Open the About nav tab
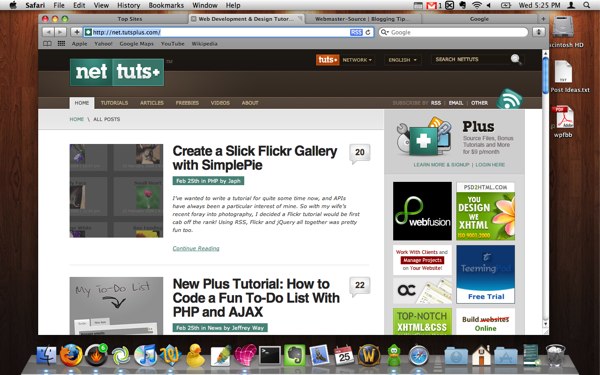This screenshot has width=600, height=375. [x=250, y=103]
